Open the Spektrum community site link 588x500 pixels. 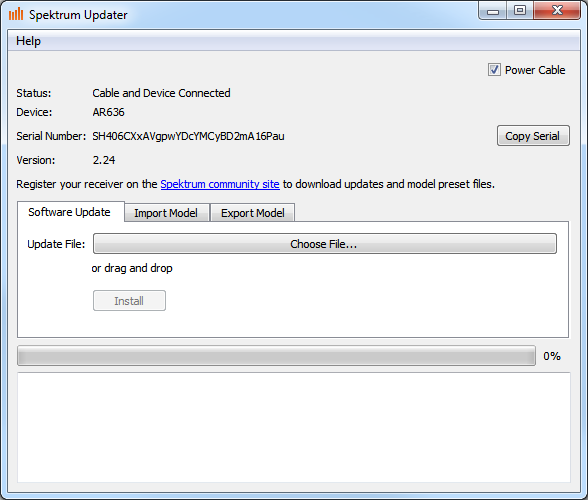pyautogui.click(x=220, y=184)
